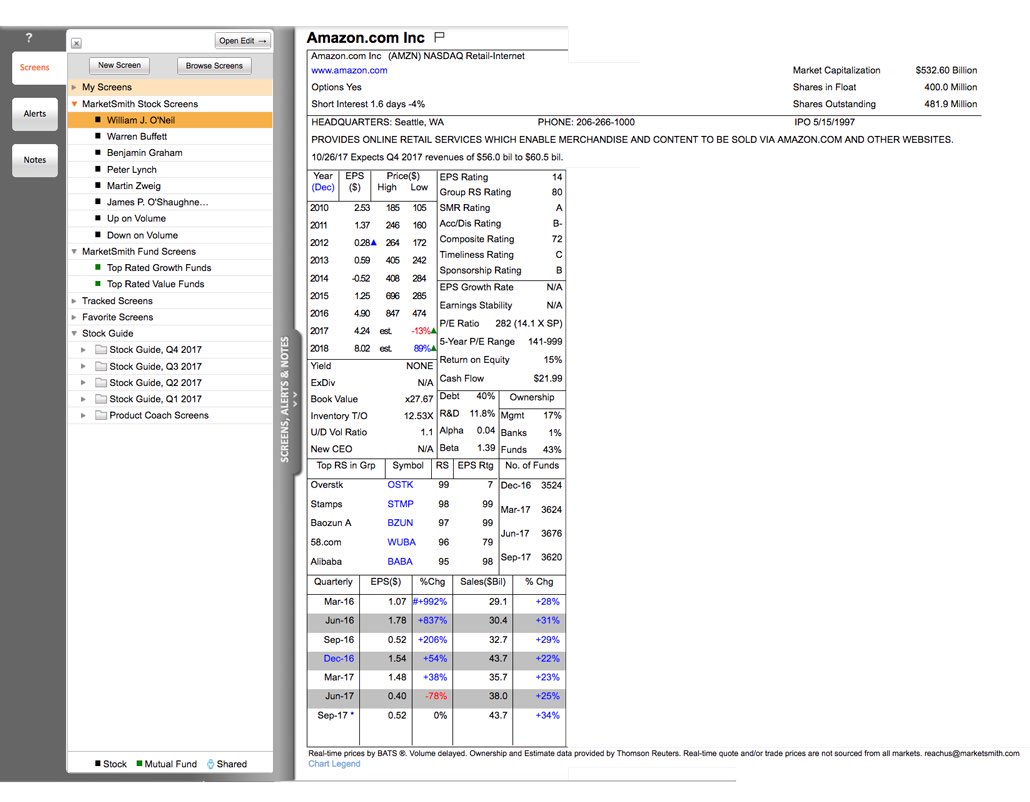1030x802 pixels.
Task: Click the 89% estimate change for 2018
Action: click(x=422, y=348)
